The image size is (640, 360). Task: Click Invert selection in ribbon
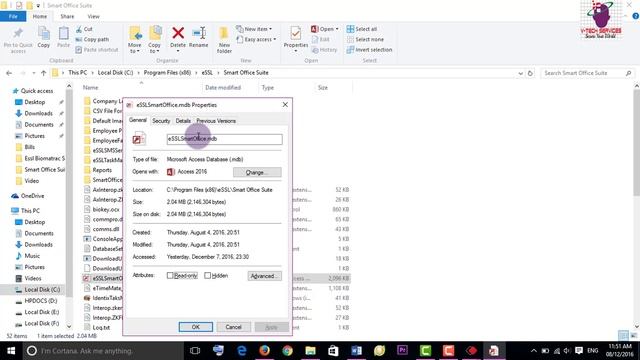(369, 50)
